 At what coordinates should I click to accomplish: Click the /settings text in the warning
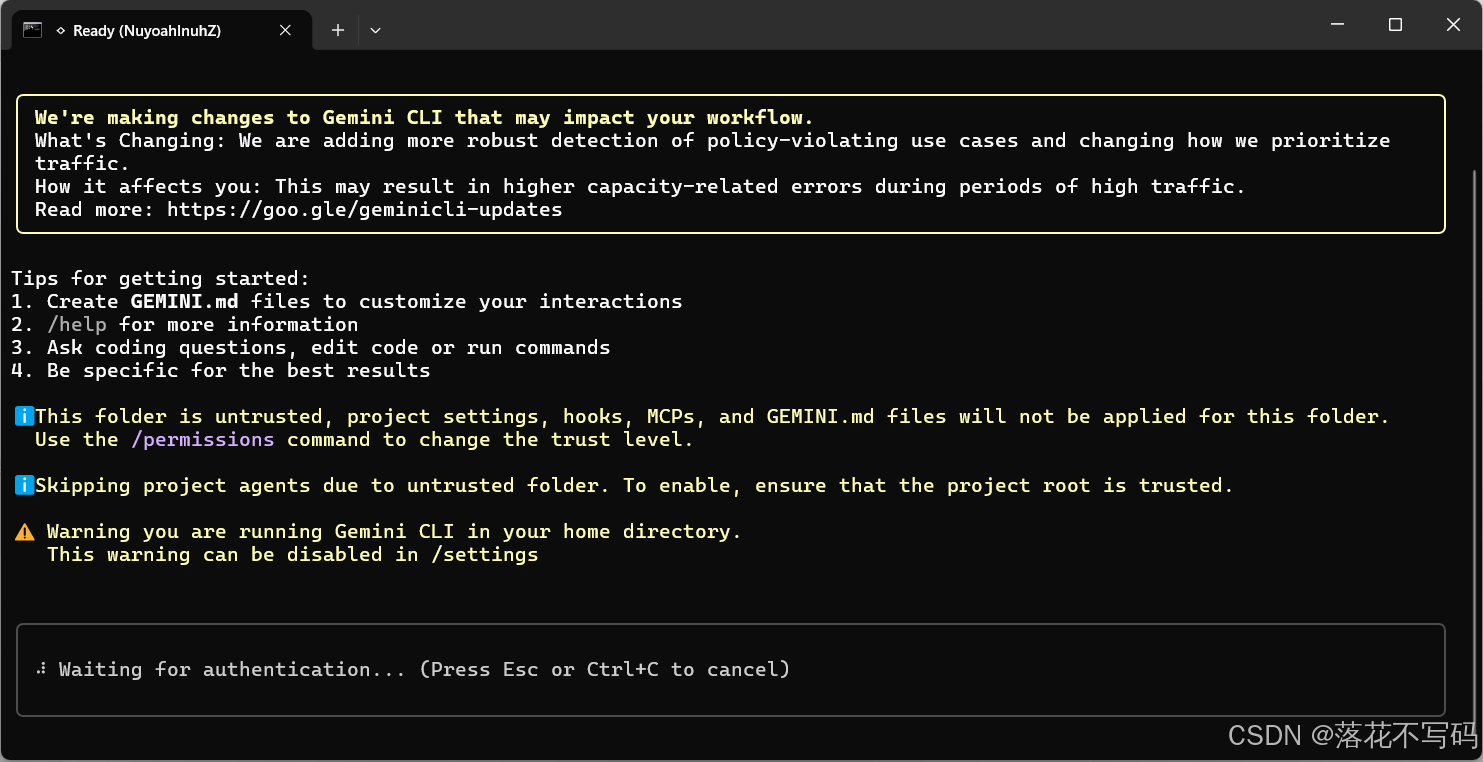point(484,554)
